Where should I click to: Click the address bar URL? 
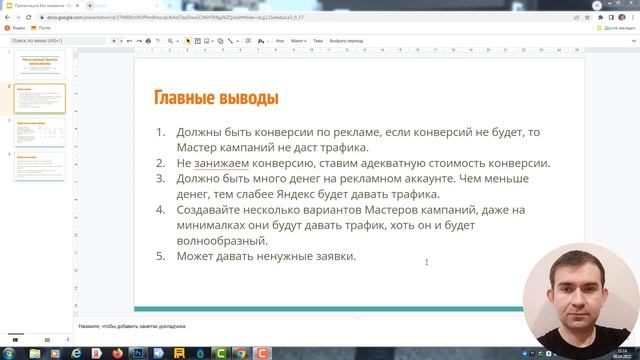[175, 18]
